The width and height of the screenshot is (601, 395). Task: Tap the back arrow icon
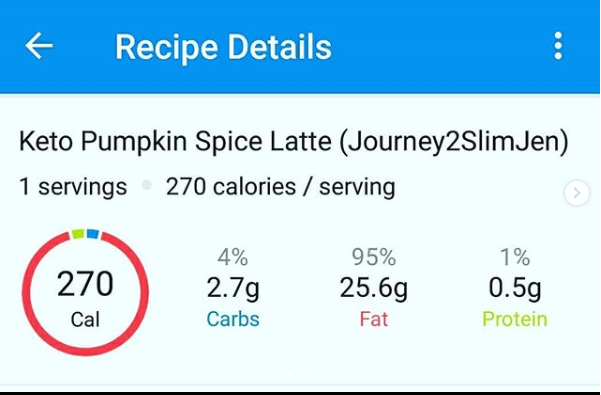coord(39,46)
